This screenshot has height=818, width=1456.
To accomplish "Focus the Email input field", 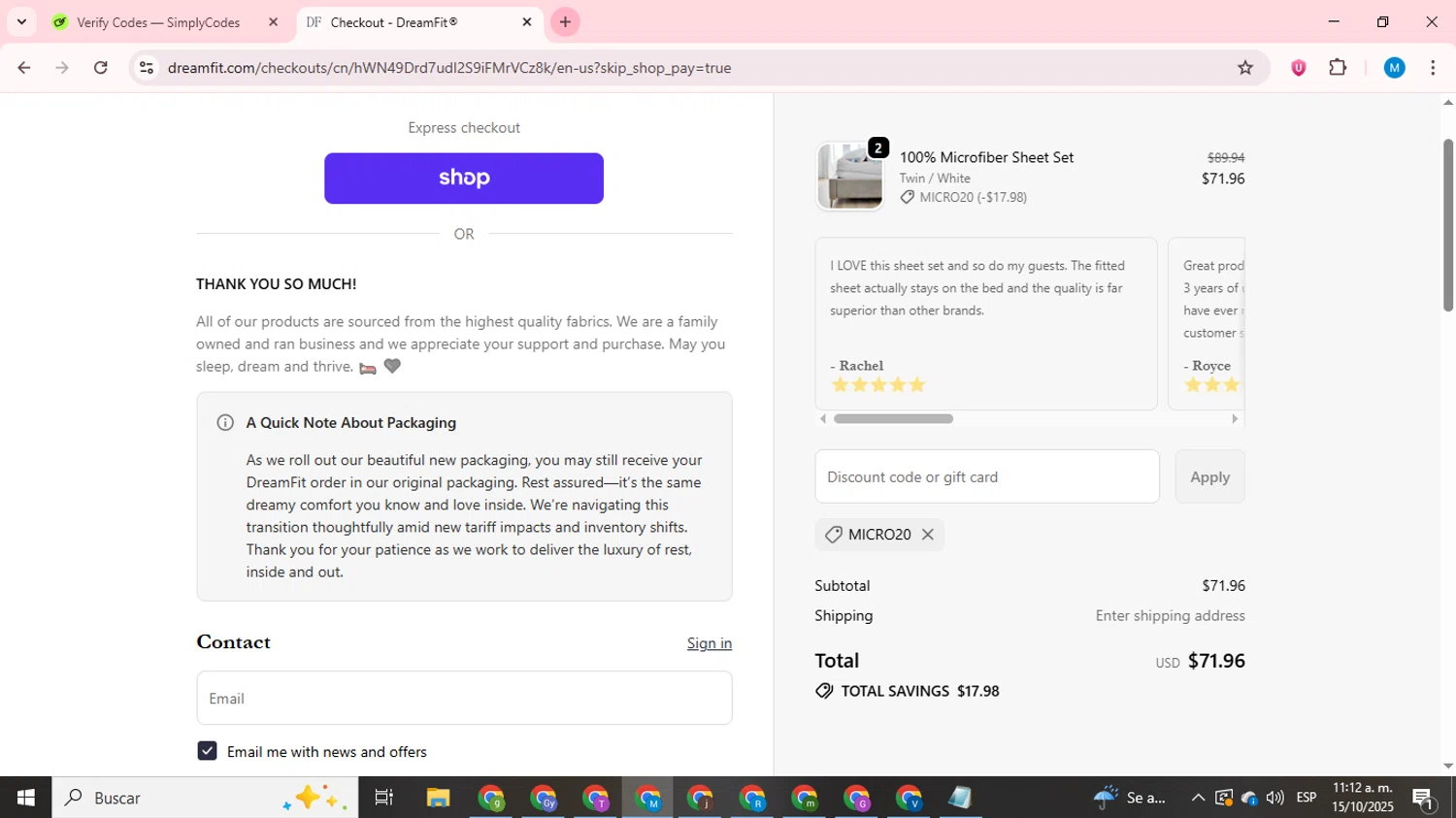I will click(464, 698).
